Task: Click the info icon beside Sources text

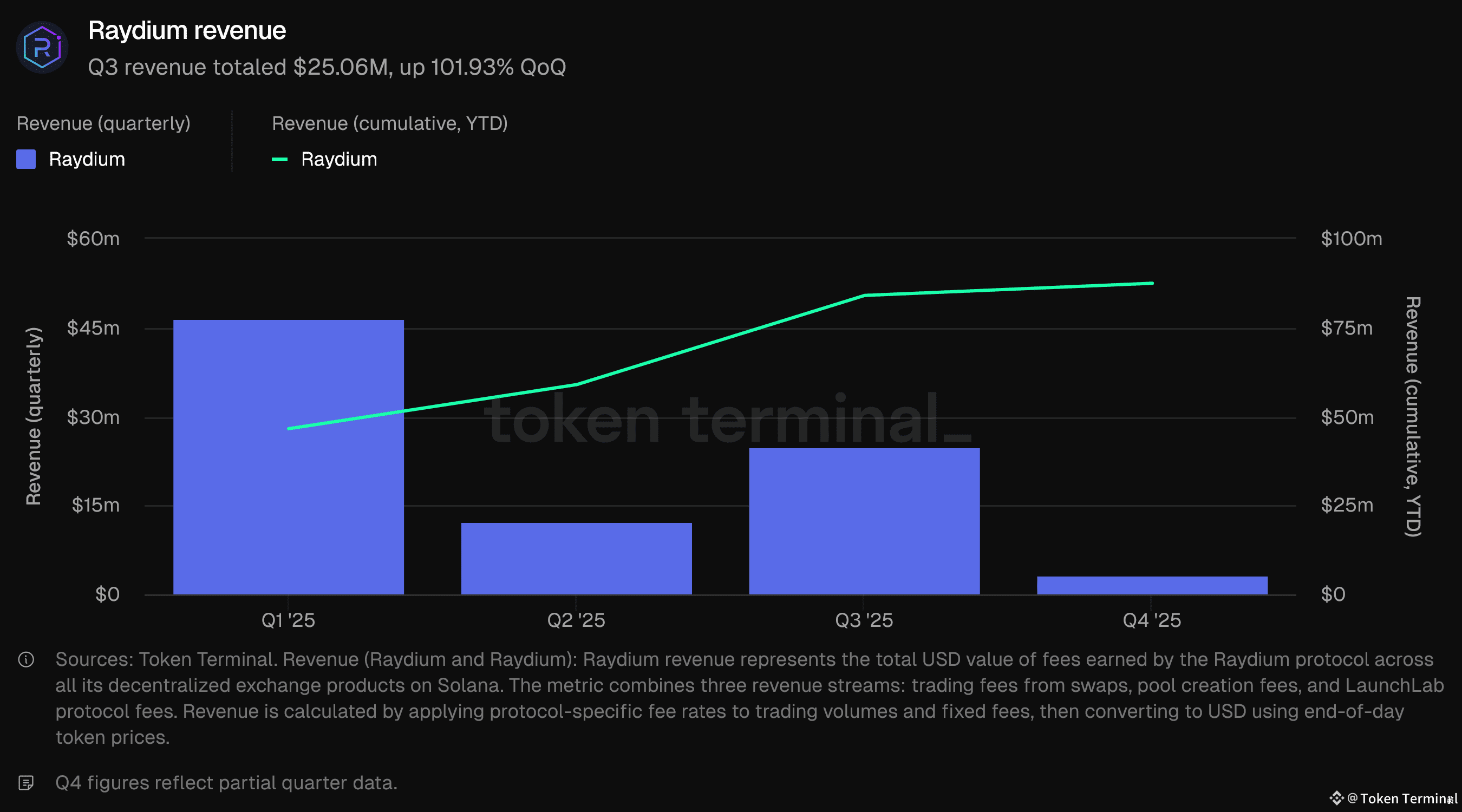Action: (26, 659)
